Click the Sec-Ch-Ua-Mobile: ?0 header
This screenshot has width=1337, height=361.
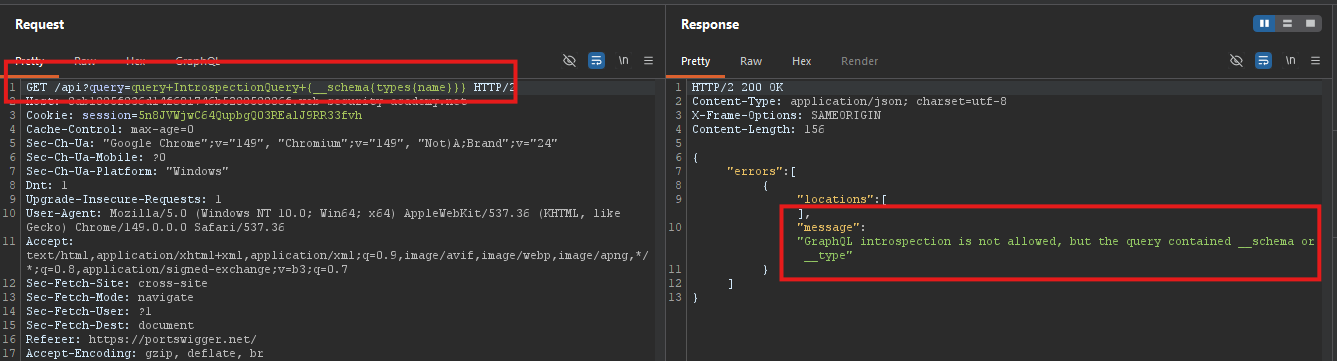(x=96, y=157)
